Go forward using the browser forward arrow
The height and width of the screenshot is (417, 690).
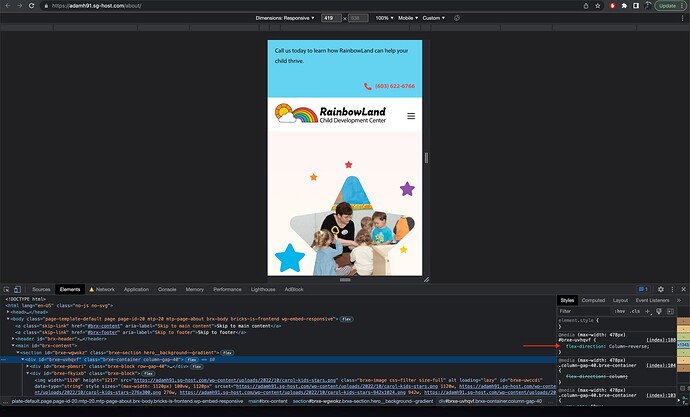(19, 6)
